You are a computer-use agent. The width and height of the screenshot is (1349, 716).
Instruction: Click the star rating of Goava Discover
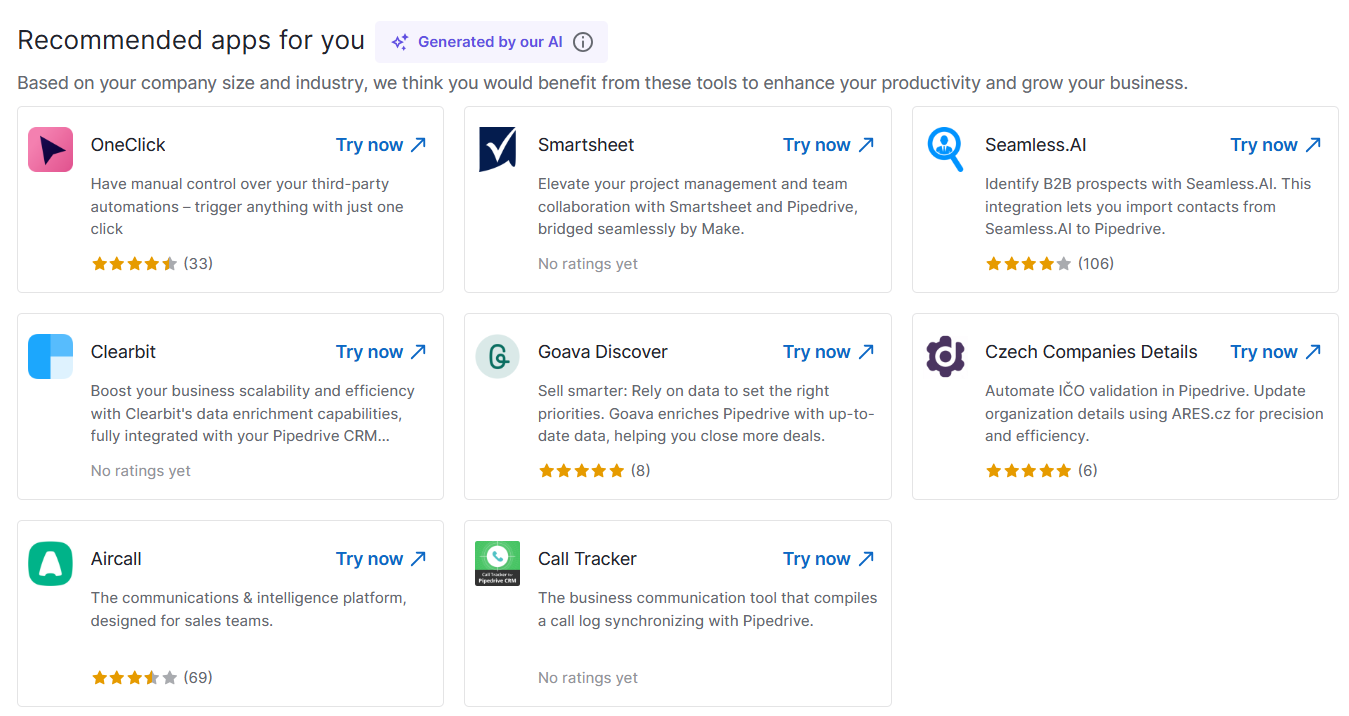(581, 470)
